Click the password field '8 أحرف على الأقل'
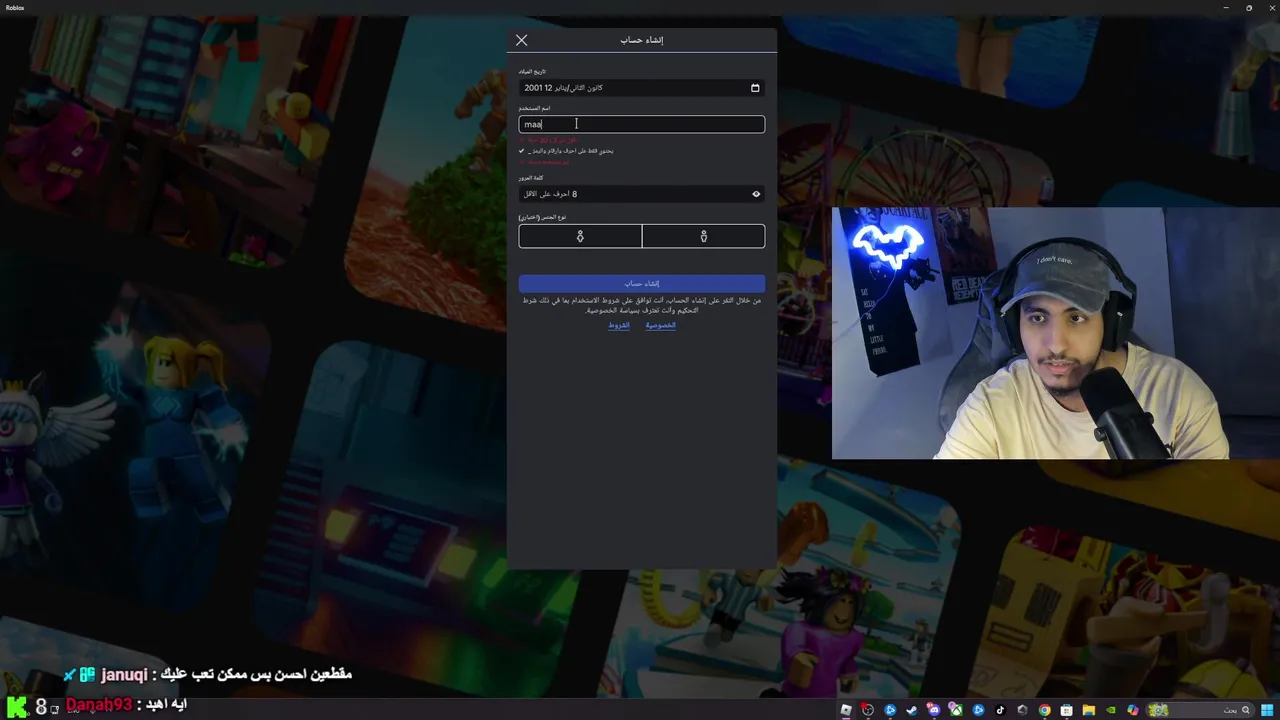 tap(642, 194)
